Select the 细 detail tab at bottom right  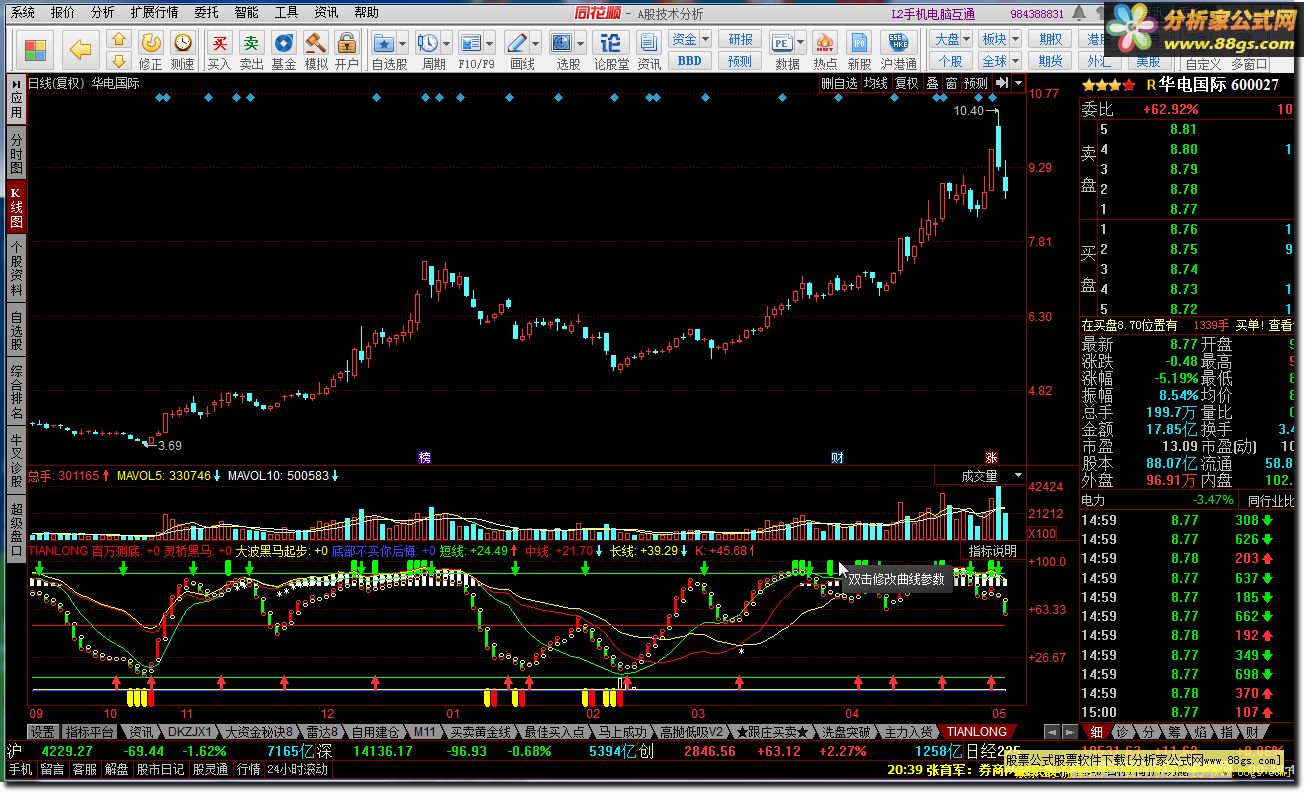point(1097,733)
